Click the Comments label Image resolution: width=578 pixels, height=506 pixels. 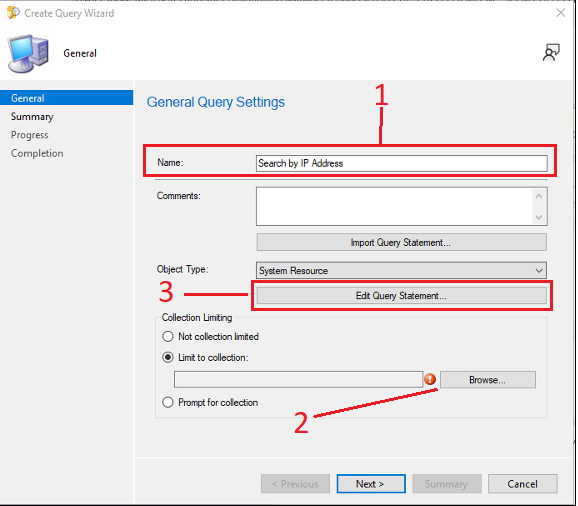178,196
